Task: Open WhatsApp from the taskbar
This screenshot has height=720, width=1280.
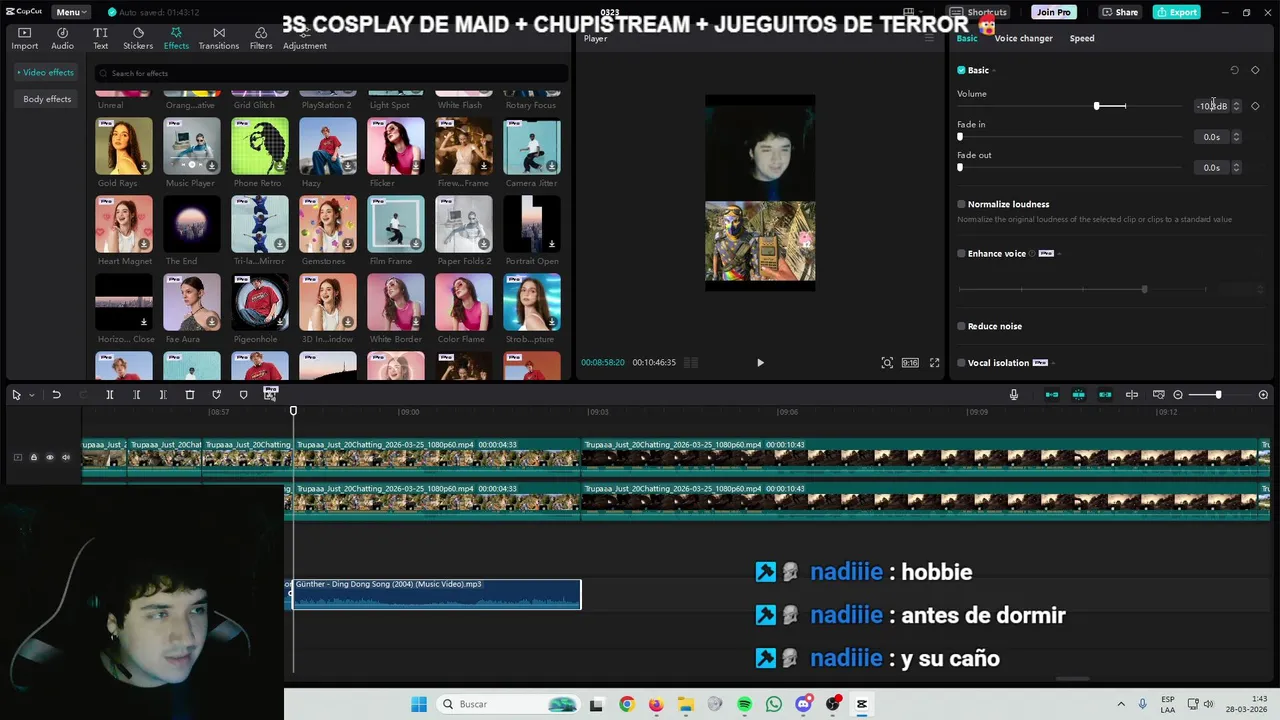Action: [774, 704]
